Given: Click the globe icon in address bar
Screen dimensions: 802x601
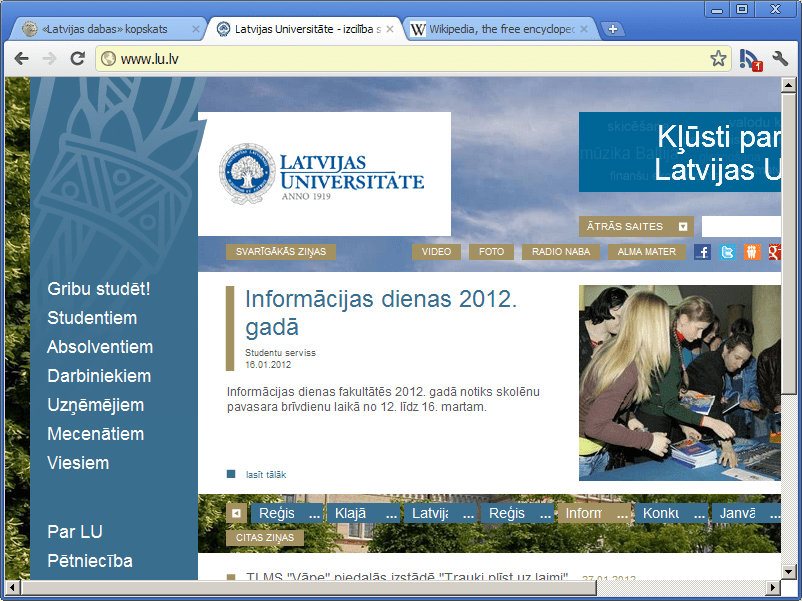Looking at the screenshot, I should coord(108,59).
